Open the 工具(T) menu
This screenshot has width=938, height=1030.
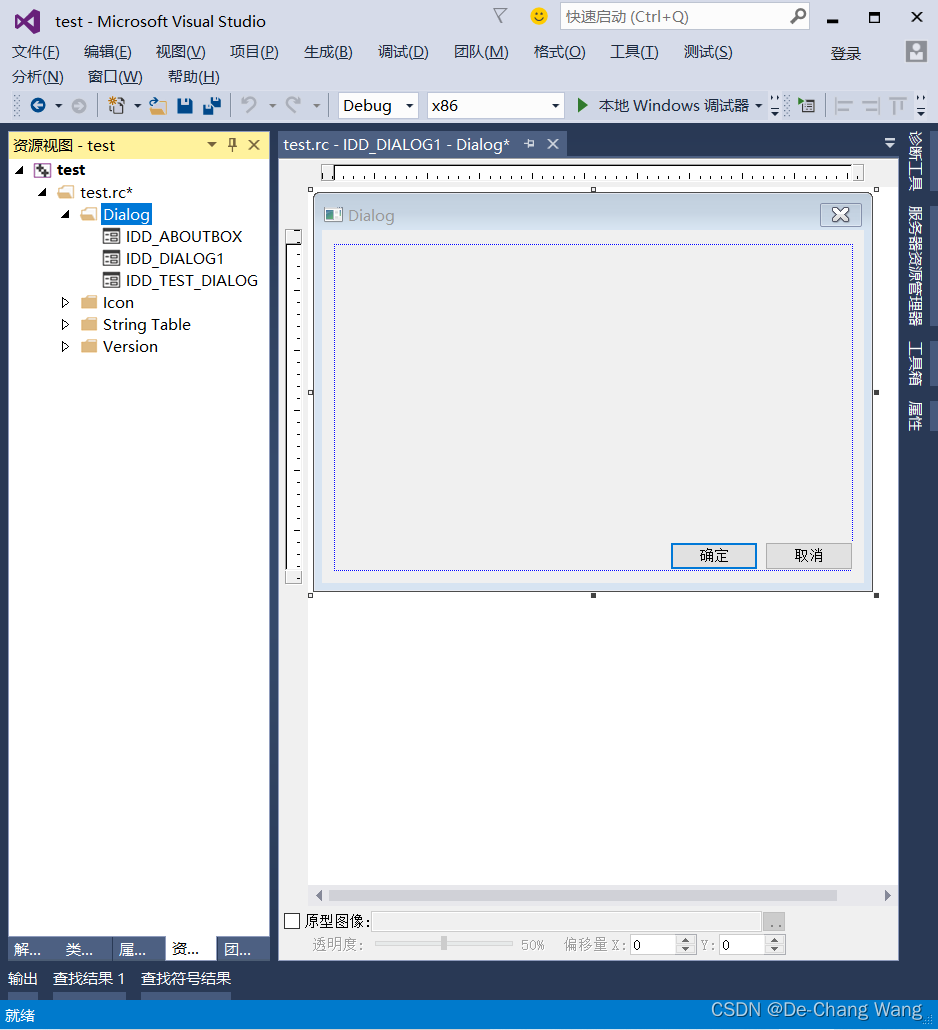coord(635,52)
